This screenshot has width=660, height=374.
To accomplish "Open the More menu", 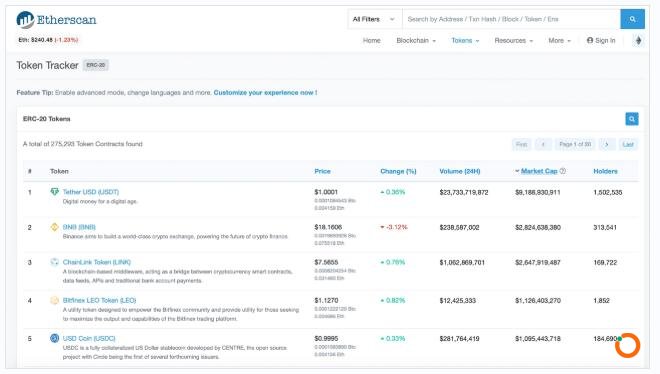I will click(559, 40).
